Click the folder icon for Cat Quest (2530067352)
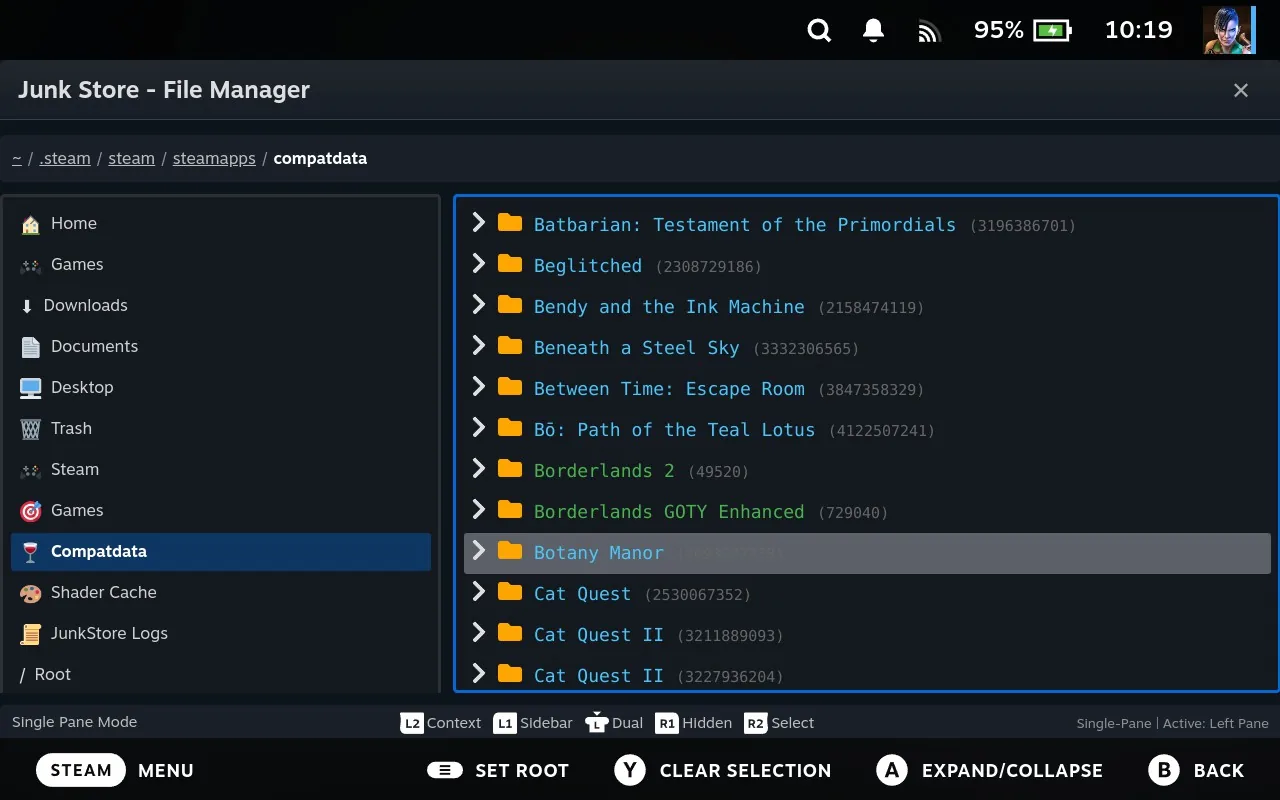 510,592
